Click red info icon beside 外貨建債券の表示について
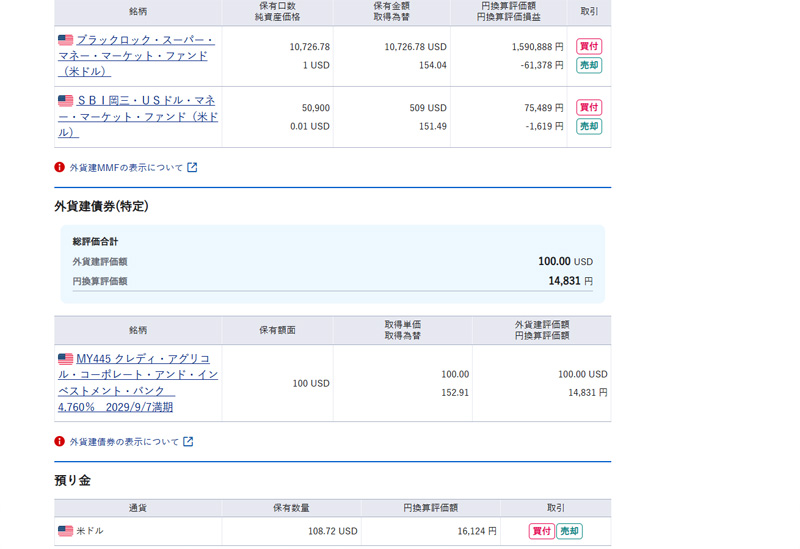This screenshot has width=800, height=549. coord(60,442)
